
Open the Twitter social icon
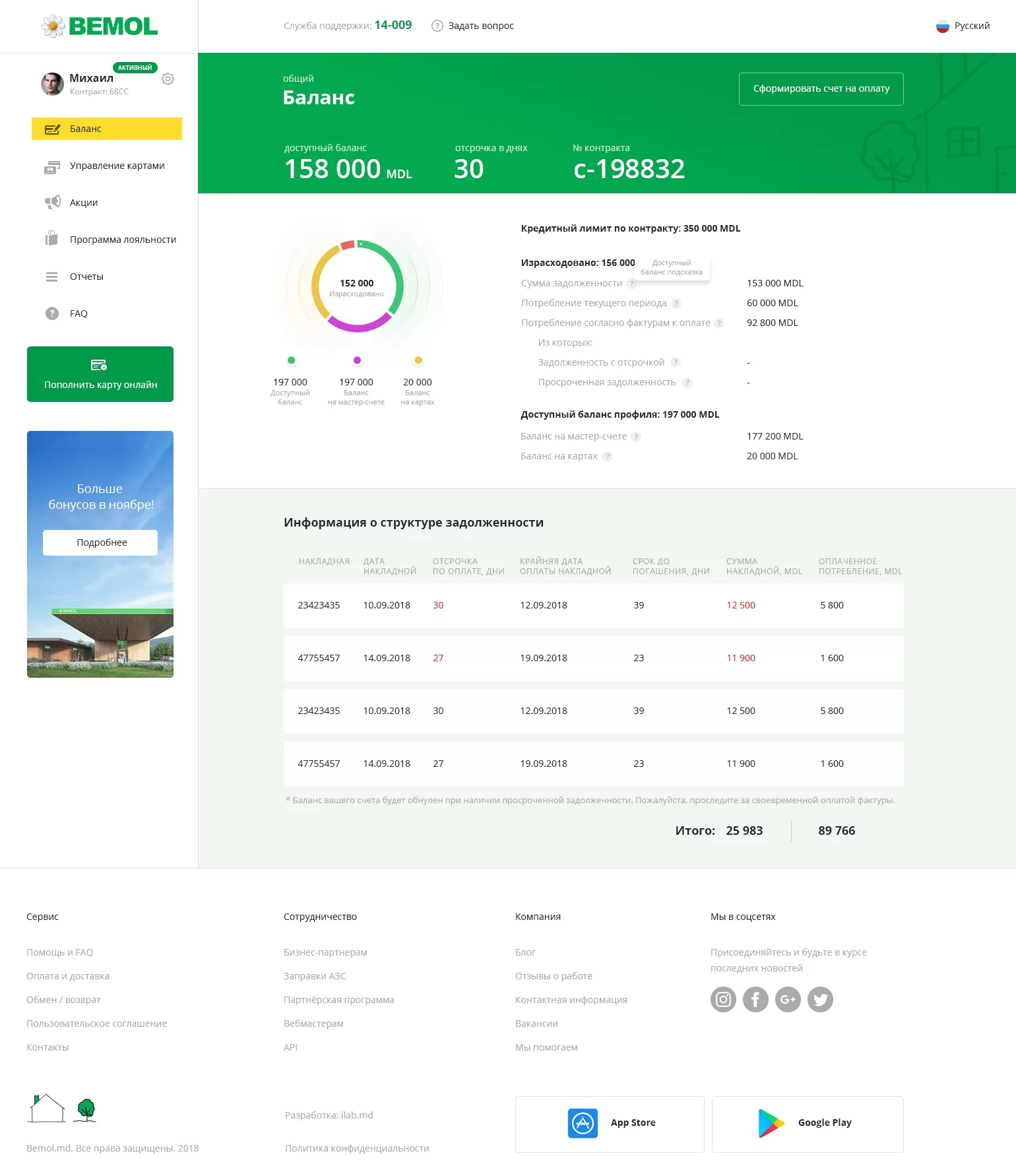(820, 999)
